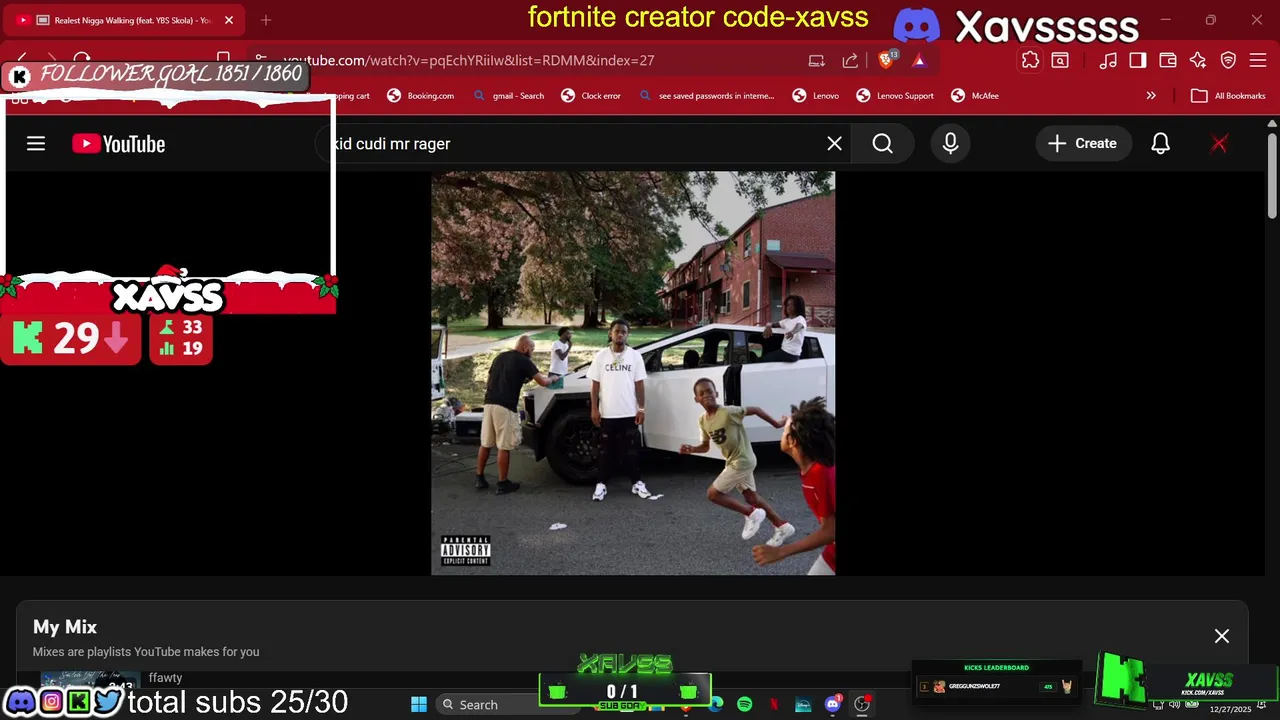Screen dimensions: 1280x720
Task: Click the red X profile icon
Action: (x=1219, y=144)
